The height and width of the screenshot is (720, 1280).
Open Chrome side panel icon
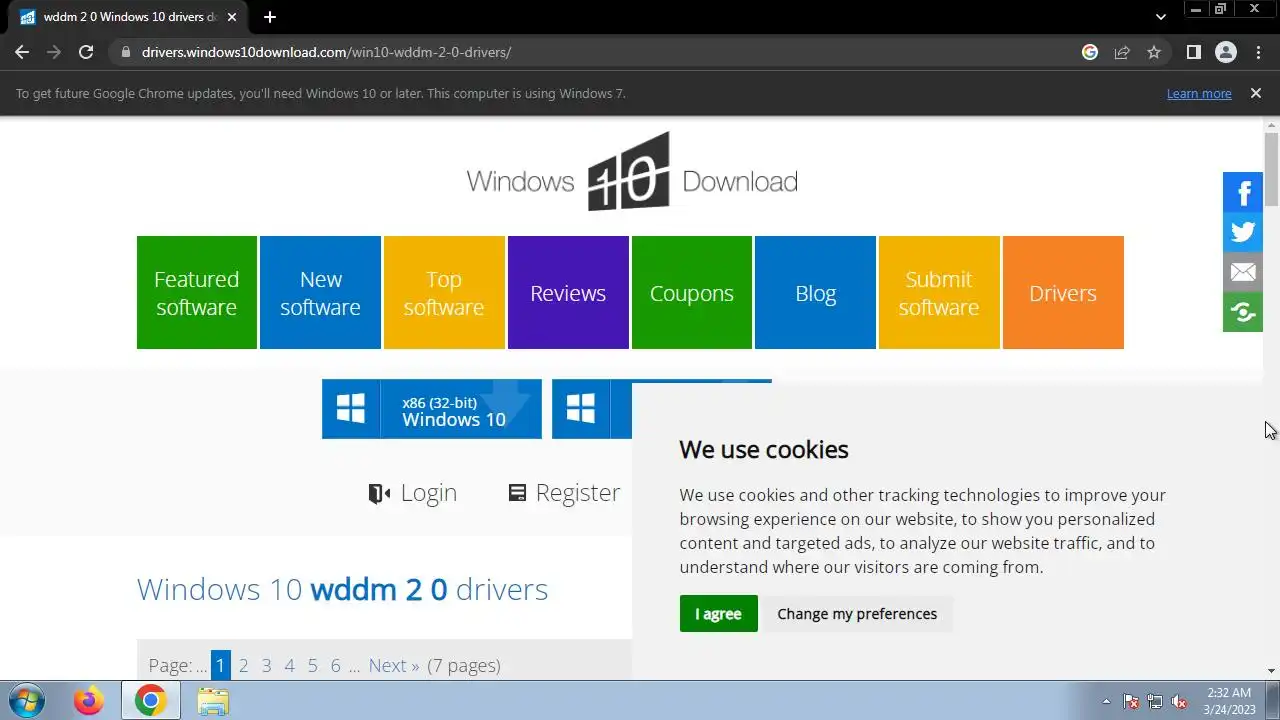point(1193,52)
